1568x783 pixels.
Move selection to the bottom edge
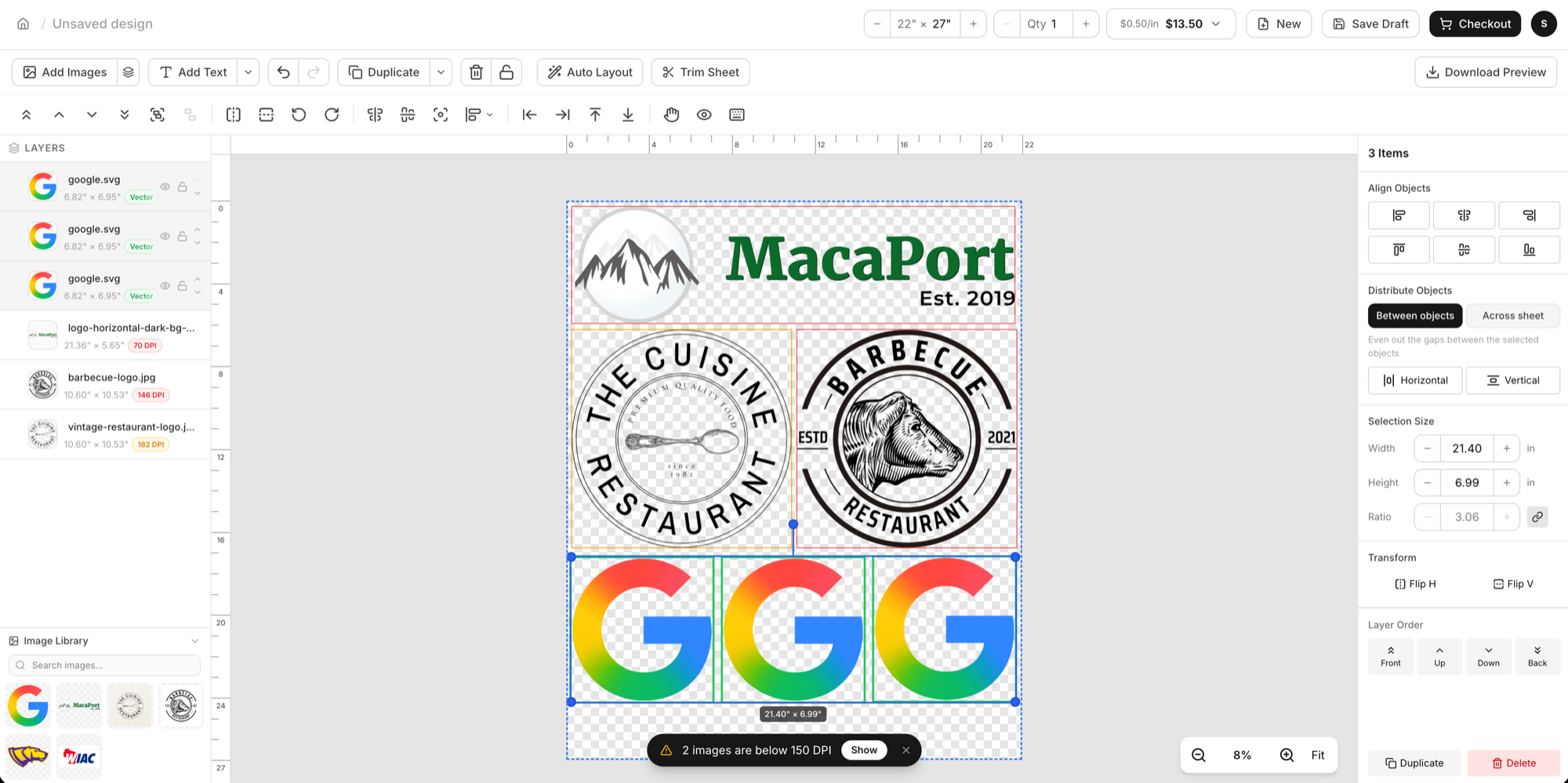pyautogui.click(x=628, y=114)
